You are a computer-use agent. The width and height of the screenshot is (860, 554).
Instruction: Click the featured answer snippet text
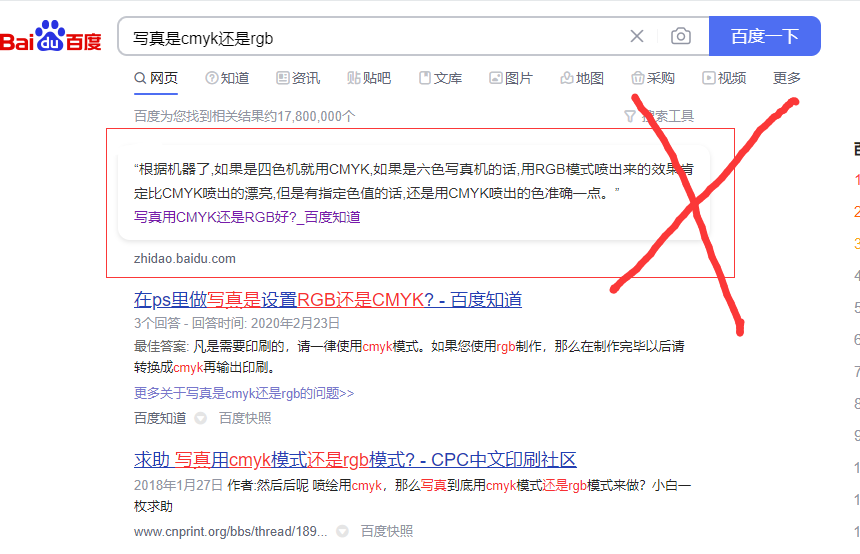click(414, 181)
